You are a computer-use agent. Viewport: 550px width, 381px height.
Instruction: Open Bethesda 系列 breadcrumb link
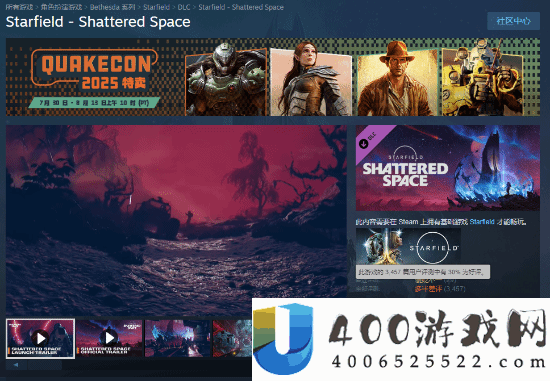[113, 7]
